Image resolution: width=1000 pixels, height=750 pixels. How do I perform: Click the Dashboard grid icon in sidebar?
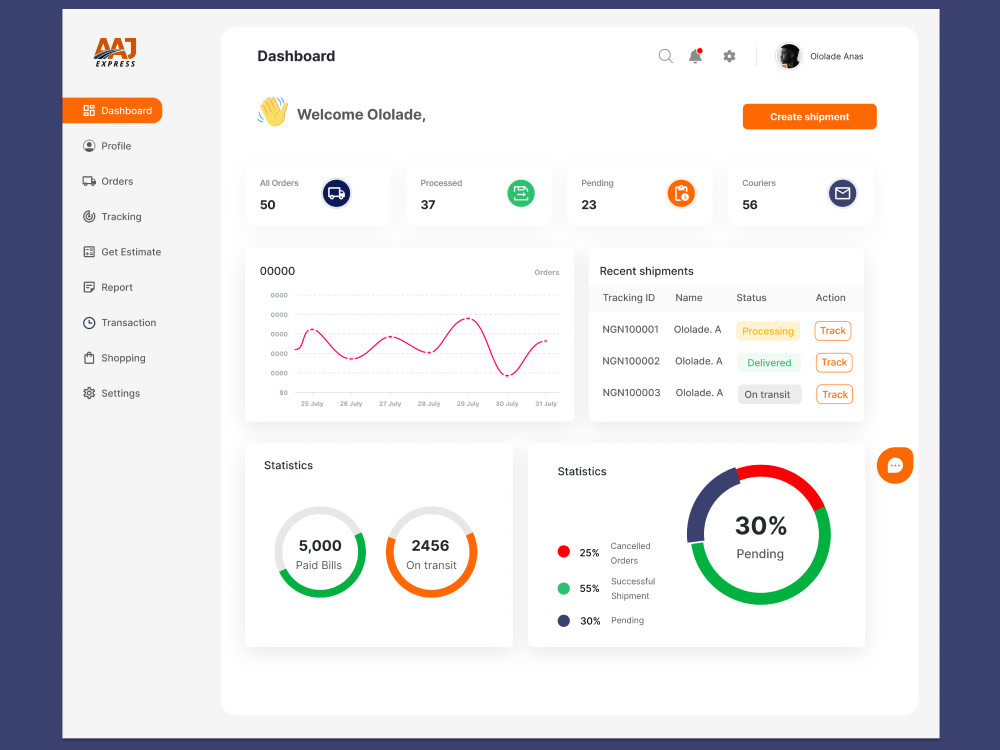pos(89,110)
